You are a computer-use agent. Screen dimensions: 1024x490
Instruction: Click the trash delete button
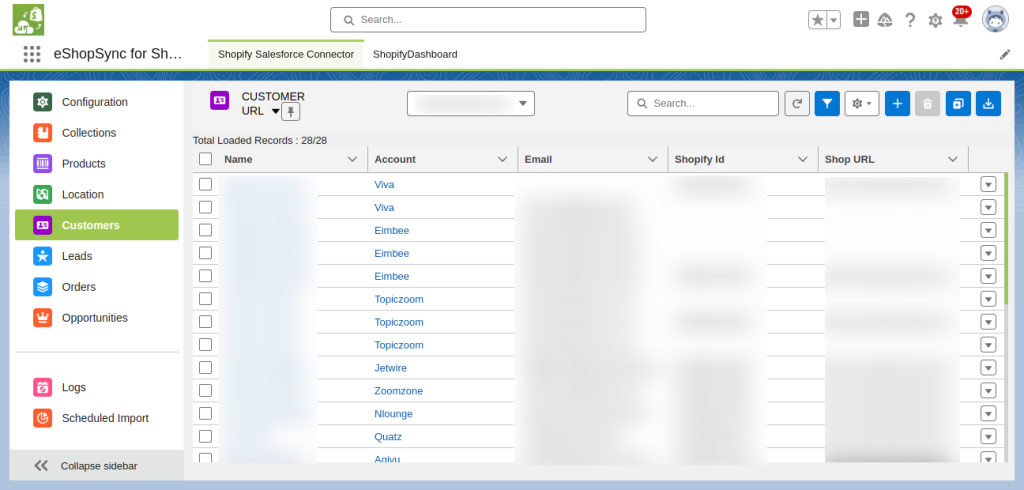(x=927, y=103)
